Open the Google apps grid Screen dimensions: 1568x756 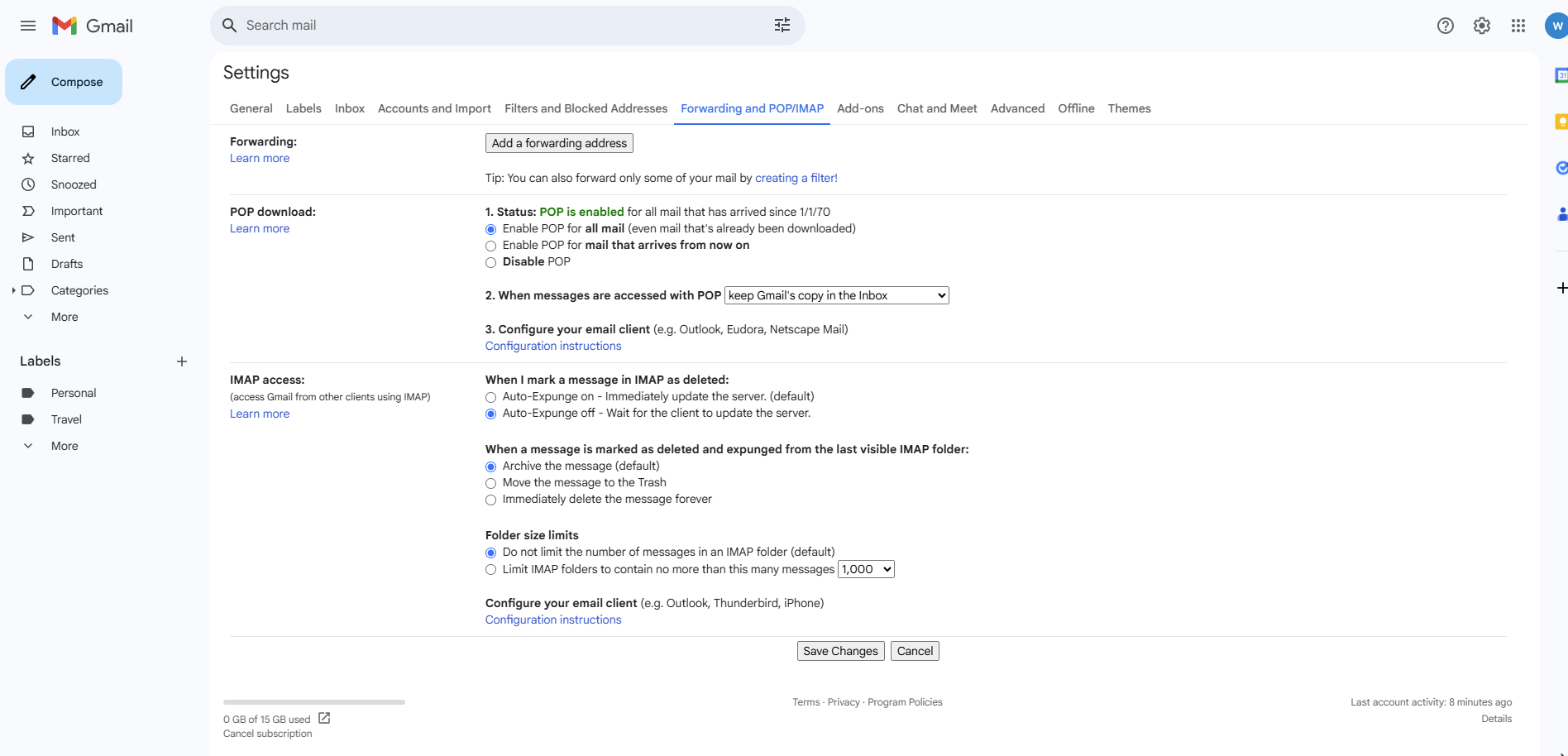[1518, 26]
